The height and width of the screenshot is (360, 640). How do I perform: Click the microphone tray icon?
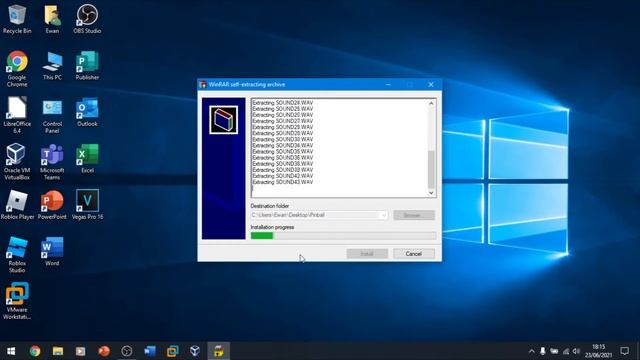click(542, 351)
